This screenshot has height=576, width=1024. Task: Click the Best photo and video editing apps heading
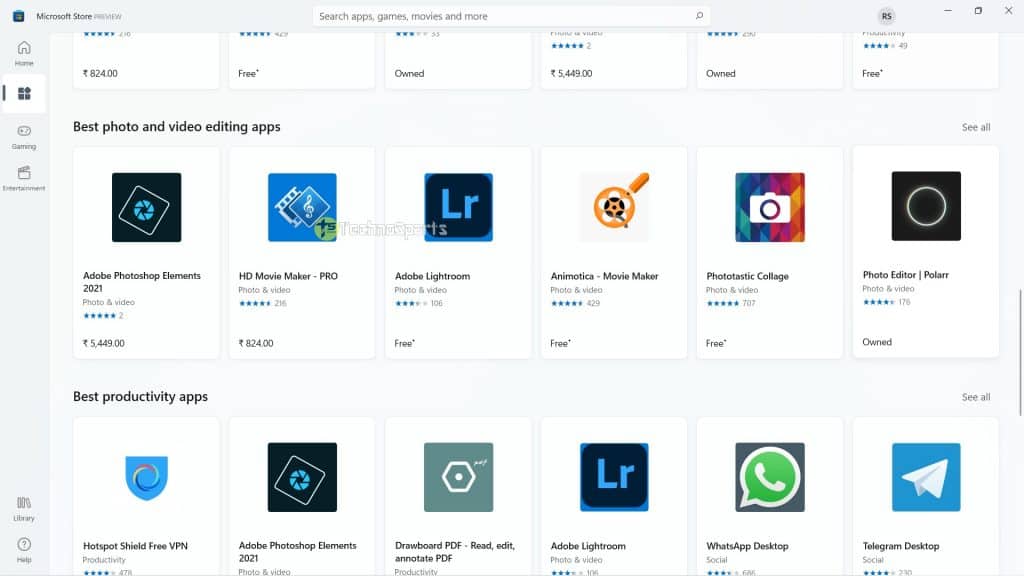(x=176, y=127)
